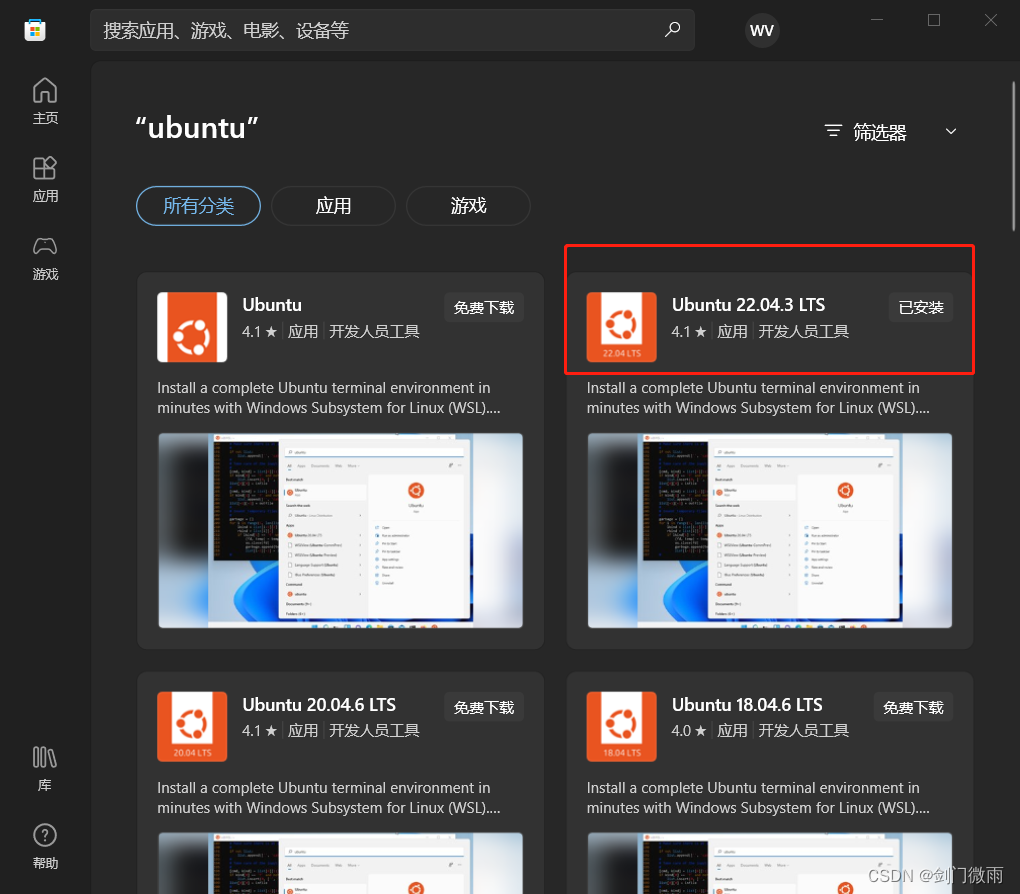Open the Help (帮助) sidebar item

click(45, 847)
